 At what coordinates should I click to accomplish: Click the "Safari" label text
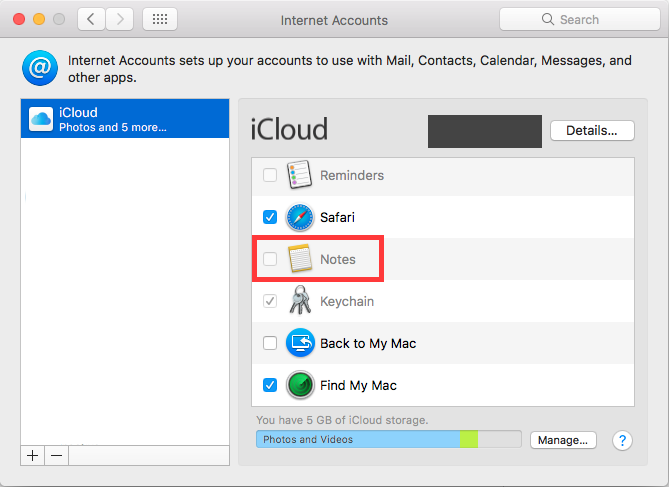(x=337, y=217)
